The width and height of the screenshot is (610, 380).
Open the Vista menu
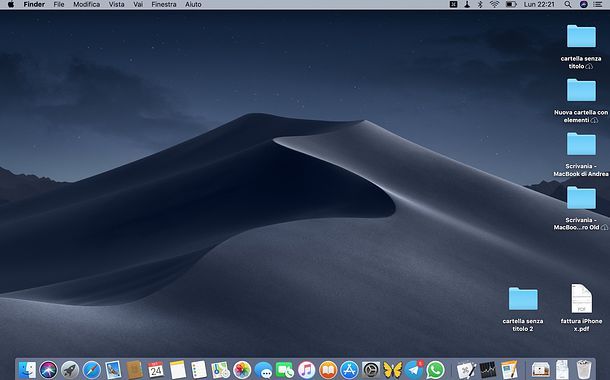coord(116,4)
